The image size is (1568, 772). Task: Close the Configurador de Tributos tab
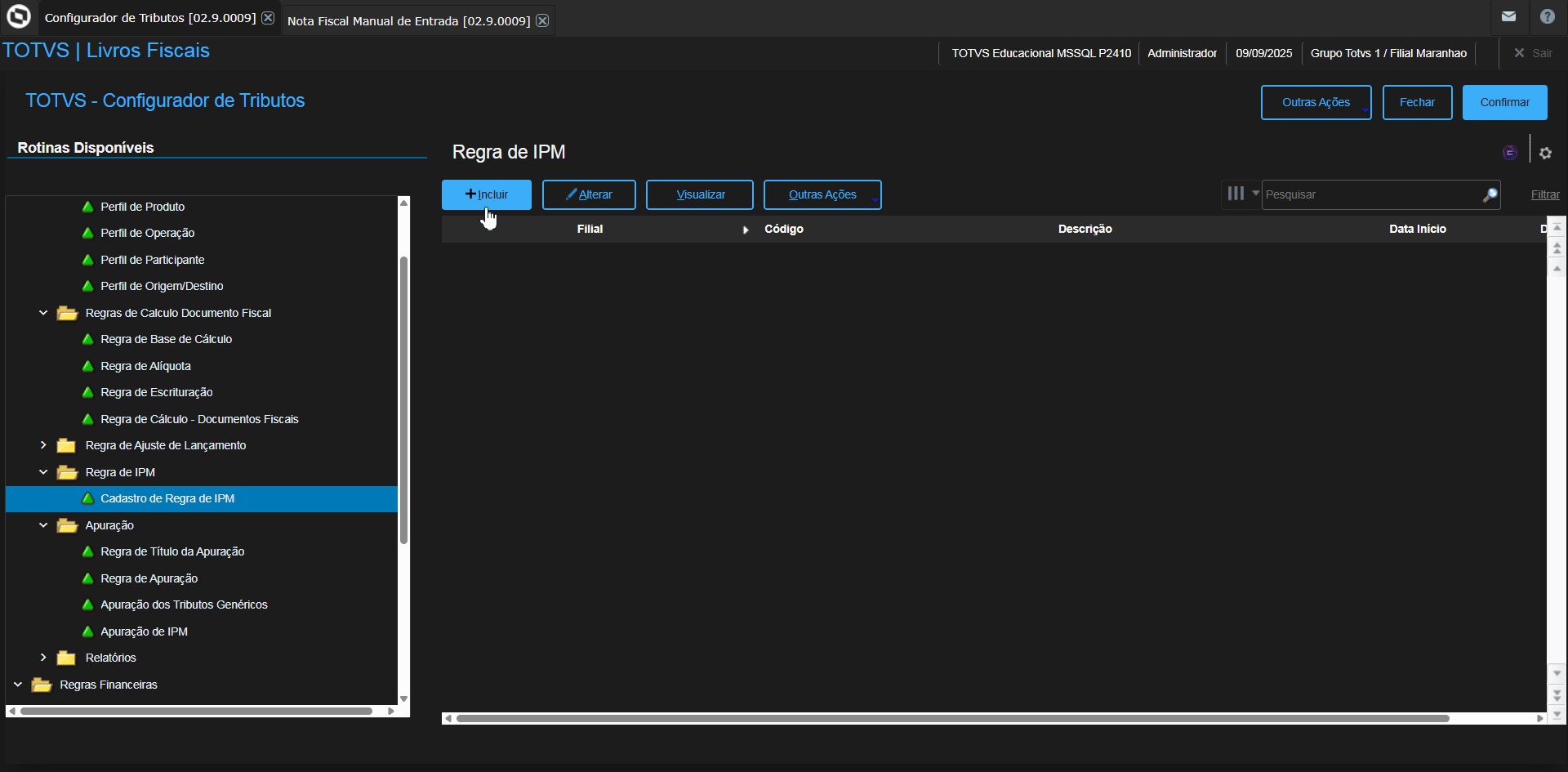(268, 17)
